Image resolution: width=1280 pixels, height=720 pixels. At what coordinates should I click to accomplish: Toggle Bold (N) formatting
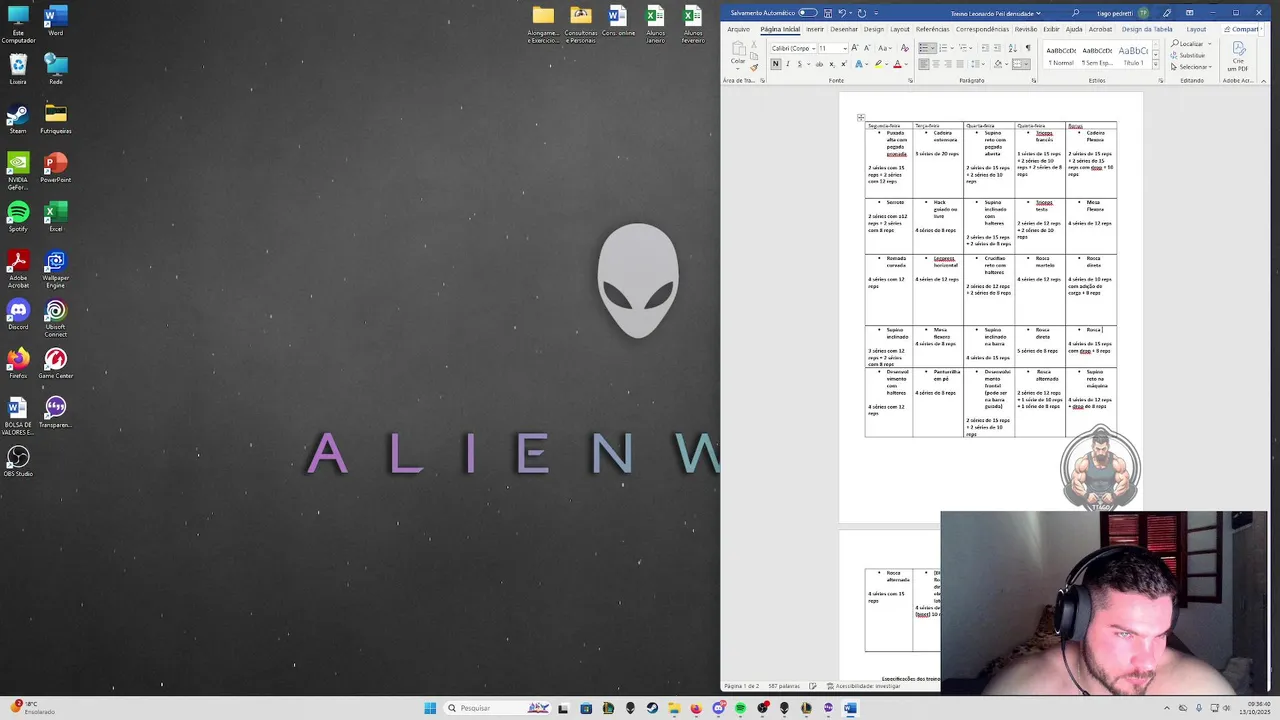(x=776, y=64)
